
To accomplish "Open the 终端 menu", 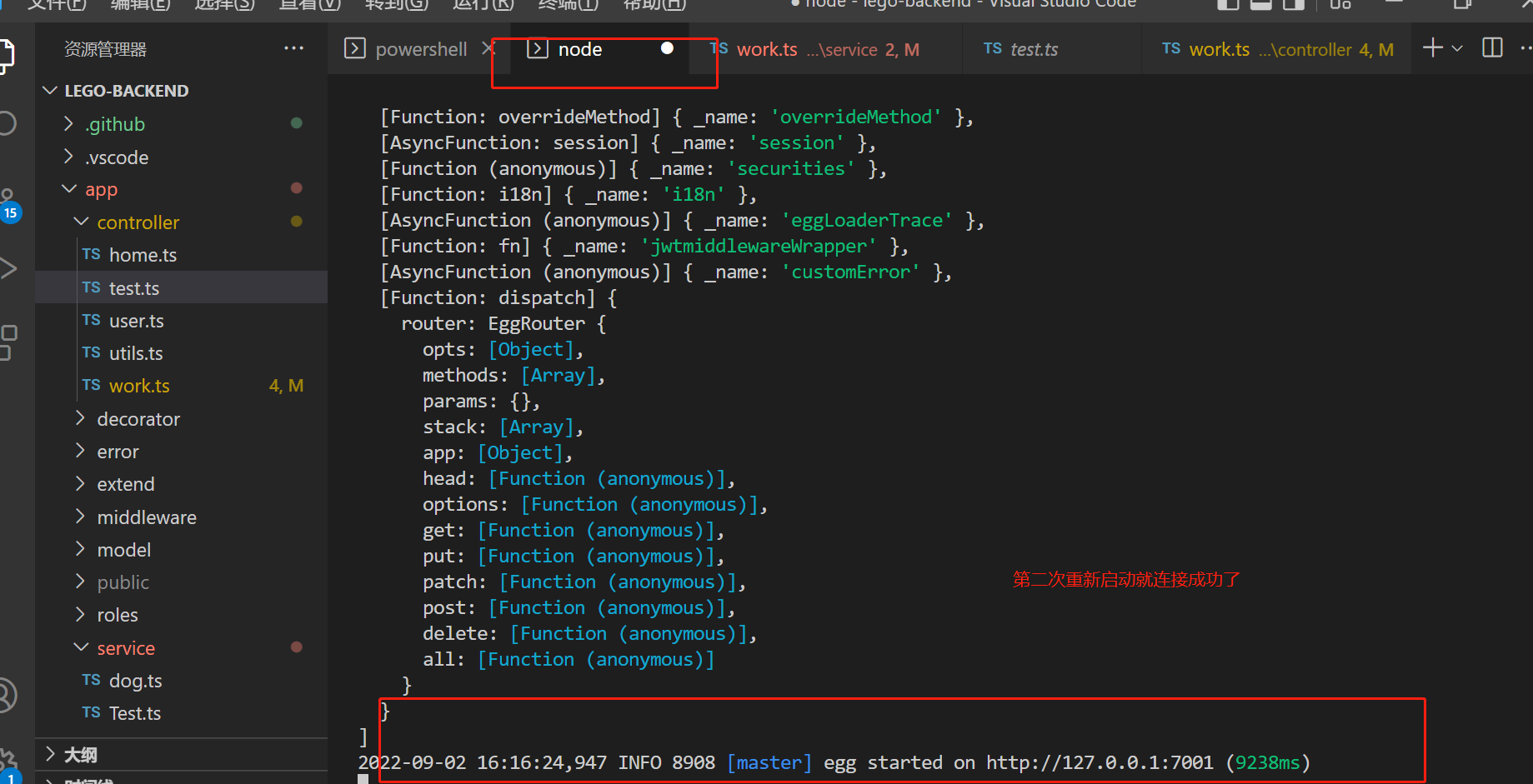I will tap(569, 4).
